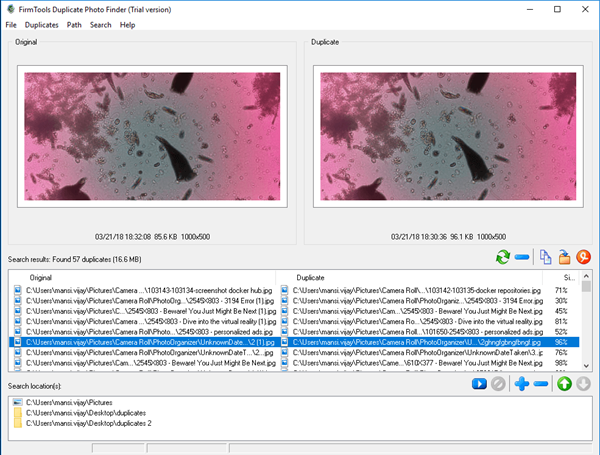The height and width of the screenshot is (455, 600).
Task: Click the 45% similarity value
Action: point(561,311)
